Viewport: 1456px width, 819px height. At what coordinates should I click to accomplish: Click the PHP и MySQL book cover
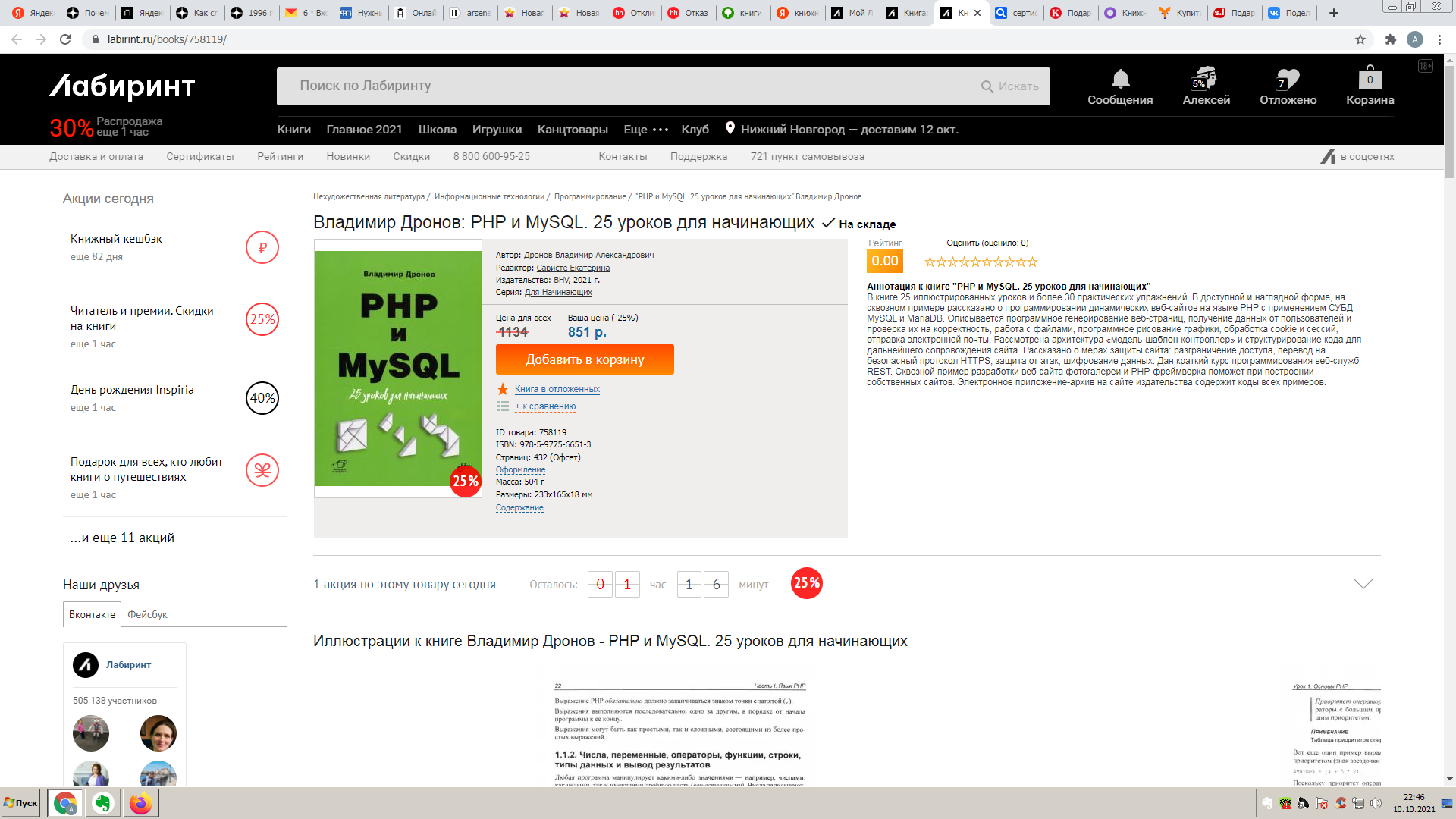tap(398, 369)
